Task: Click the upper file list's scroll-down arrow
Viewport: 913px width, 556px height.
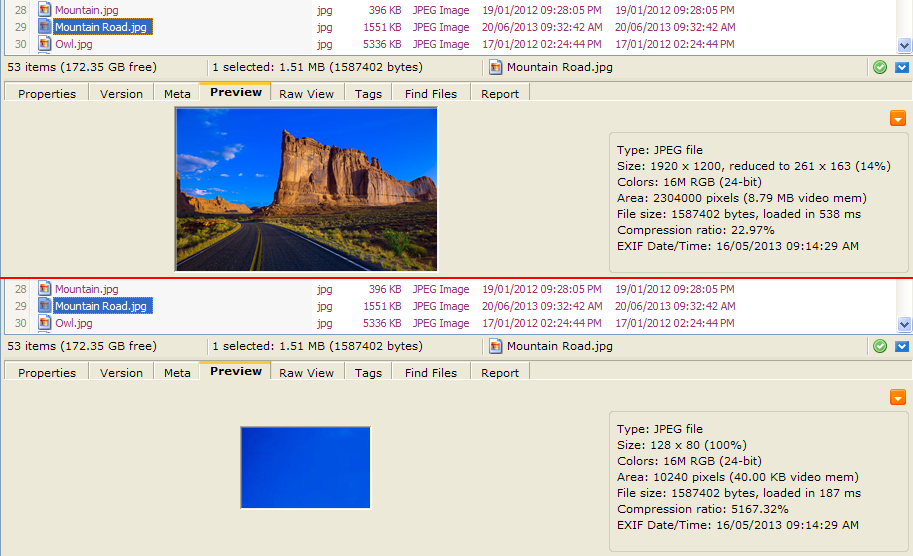Action: click(x=904, y=45)
